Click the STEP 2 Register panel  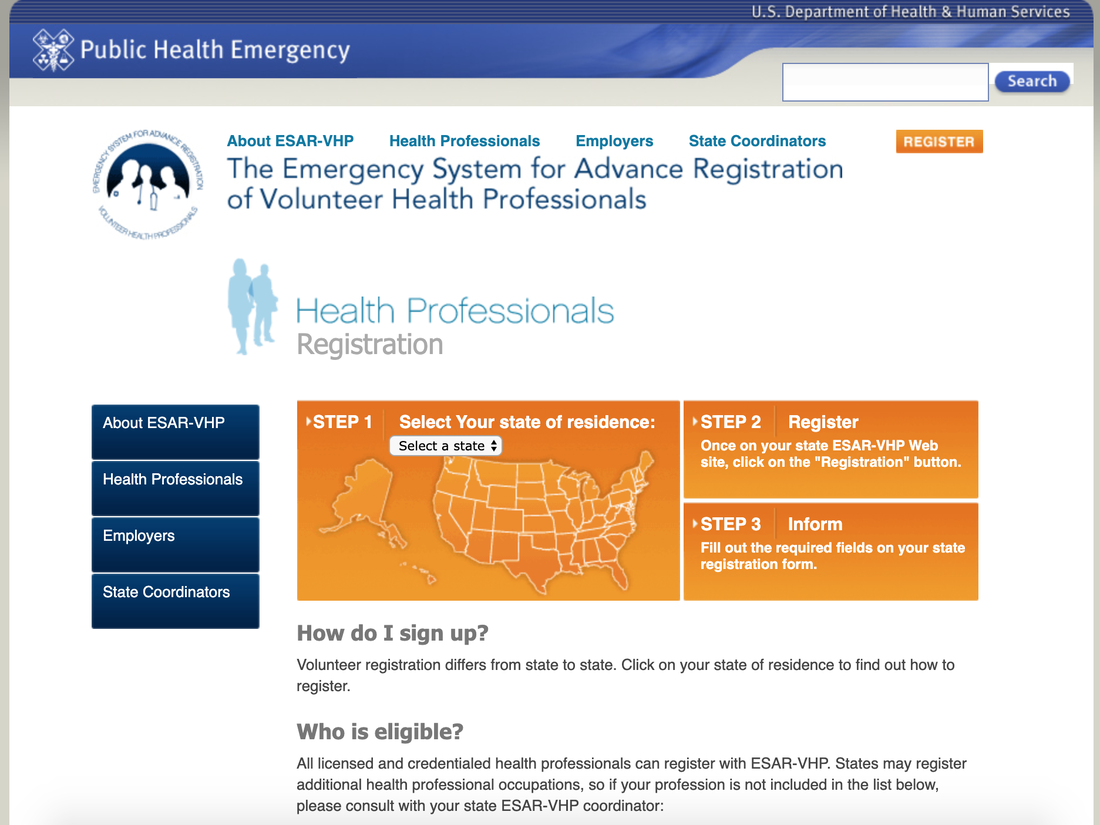pyautogui.click(x=831, y=450)
